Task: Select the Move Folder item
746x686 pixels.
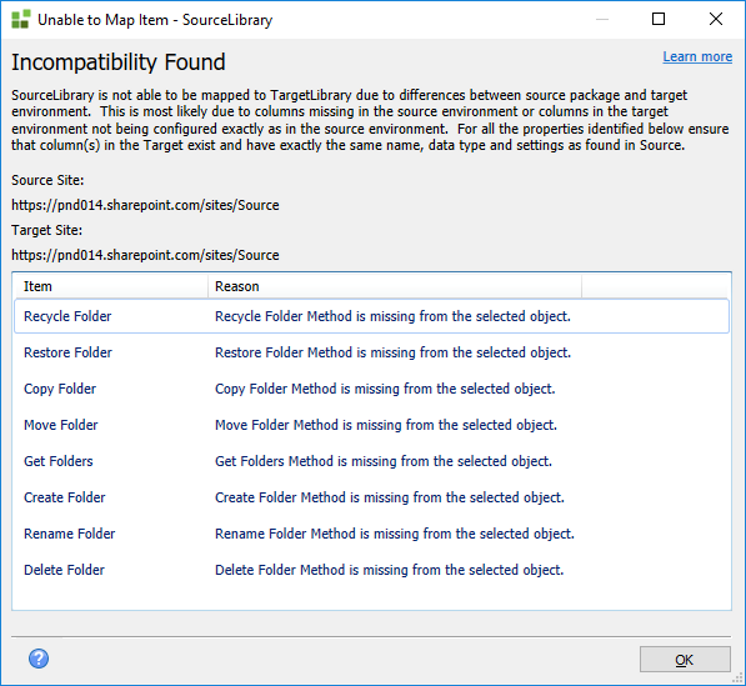Action: [61, 425]
